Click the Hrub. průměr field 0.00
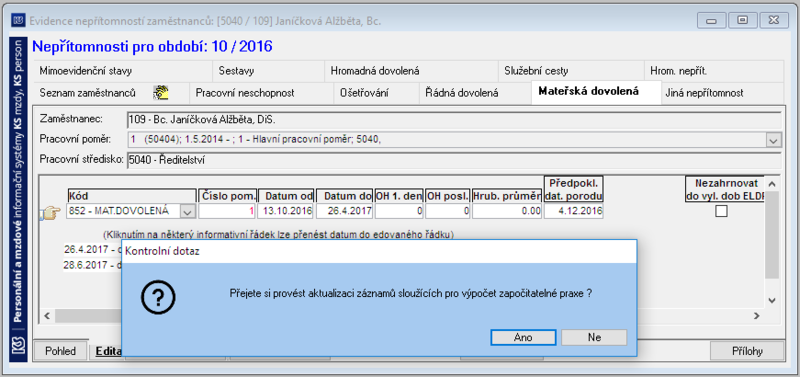The height and width of the screenshot is (377, 800). pos(507,211)
